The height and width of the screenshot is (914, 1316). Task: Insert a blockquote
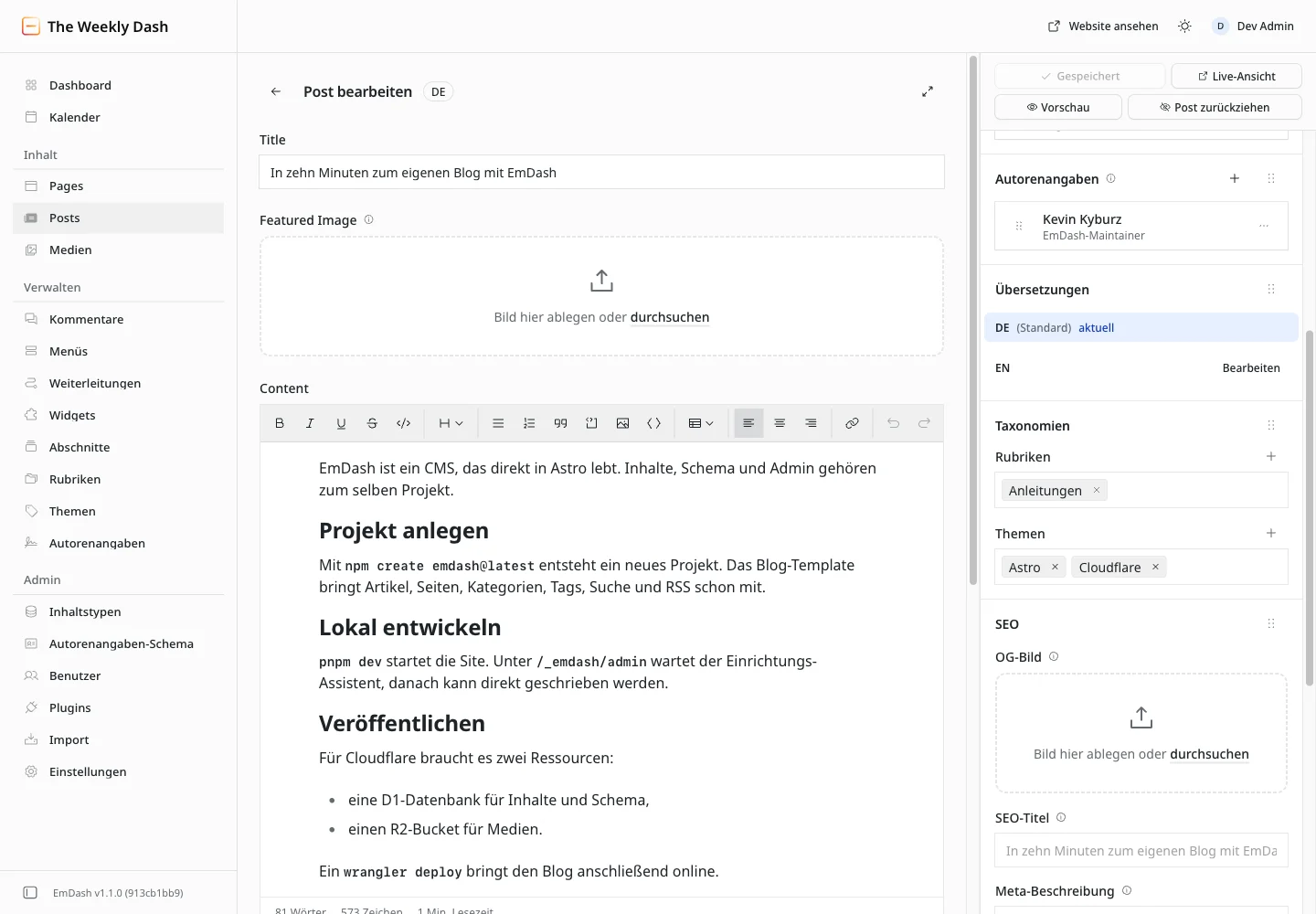point(560,423)
